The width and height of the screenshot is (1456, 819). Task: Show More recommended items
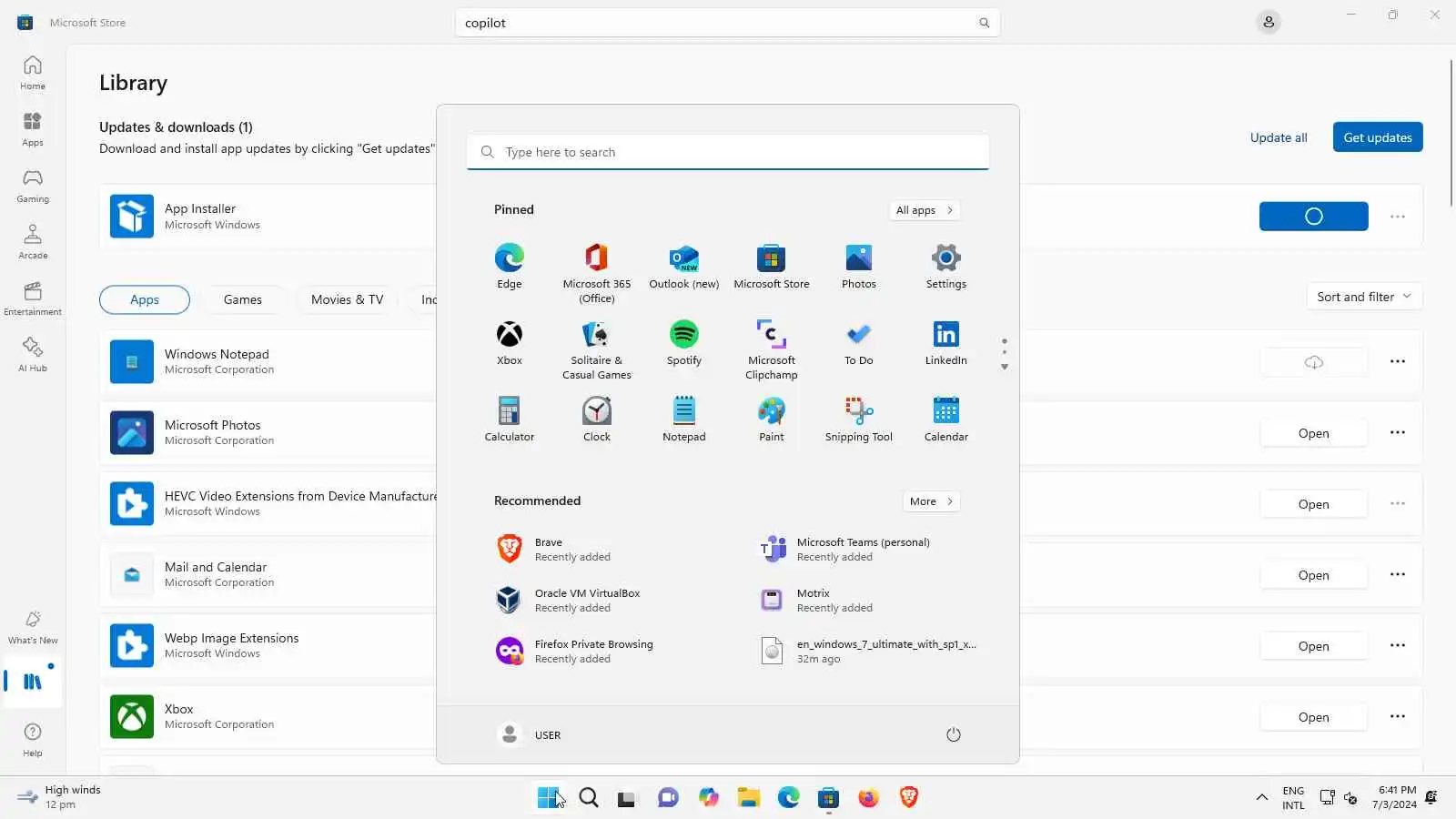(931, 501)
